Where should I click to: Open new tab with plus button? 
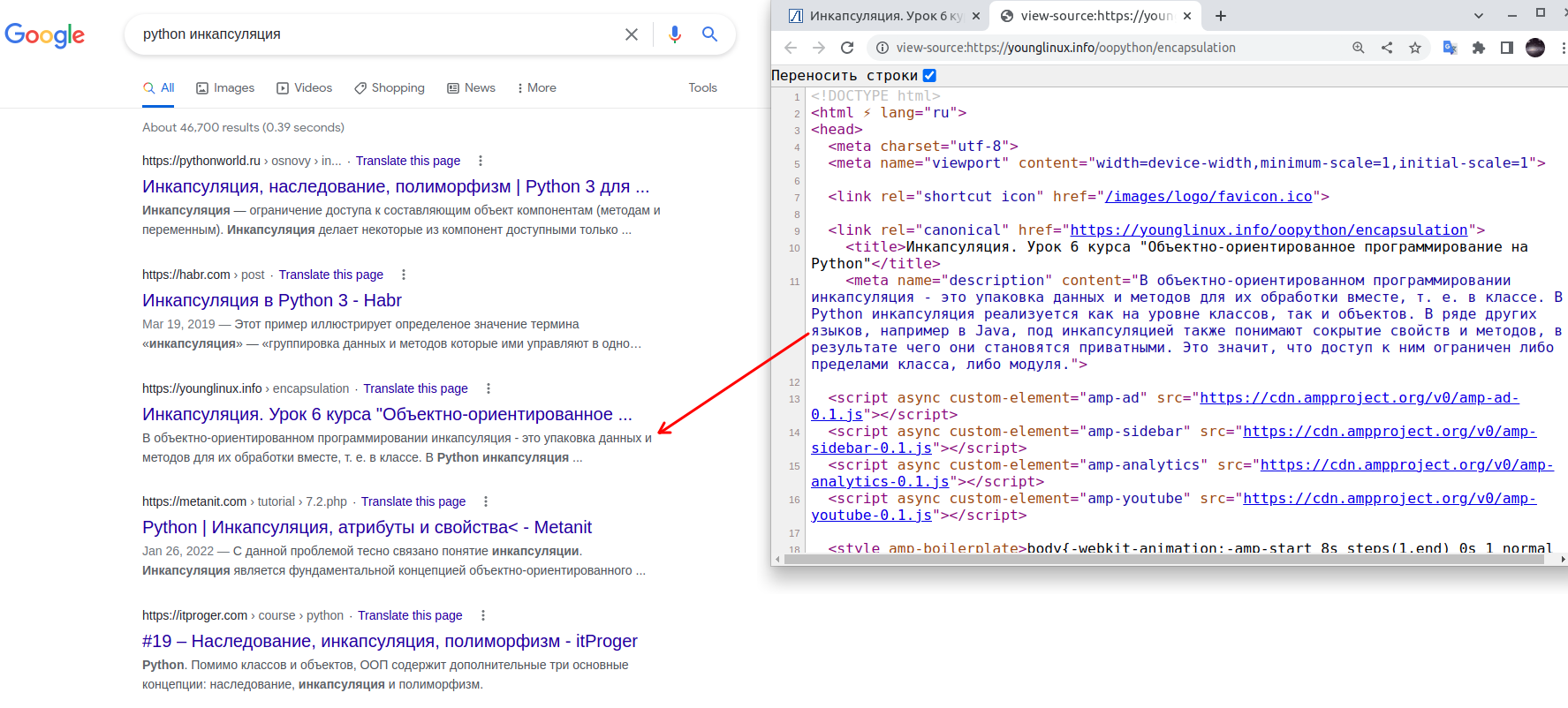1221,16
